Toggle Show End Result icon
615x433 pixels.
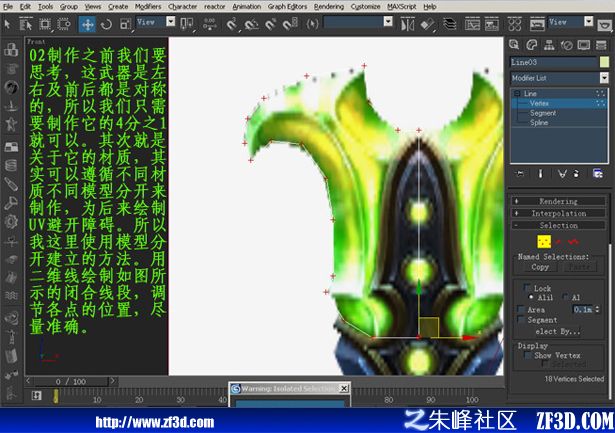coord(540,173)
